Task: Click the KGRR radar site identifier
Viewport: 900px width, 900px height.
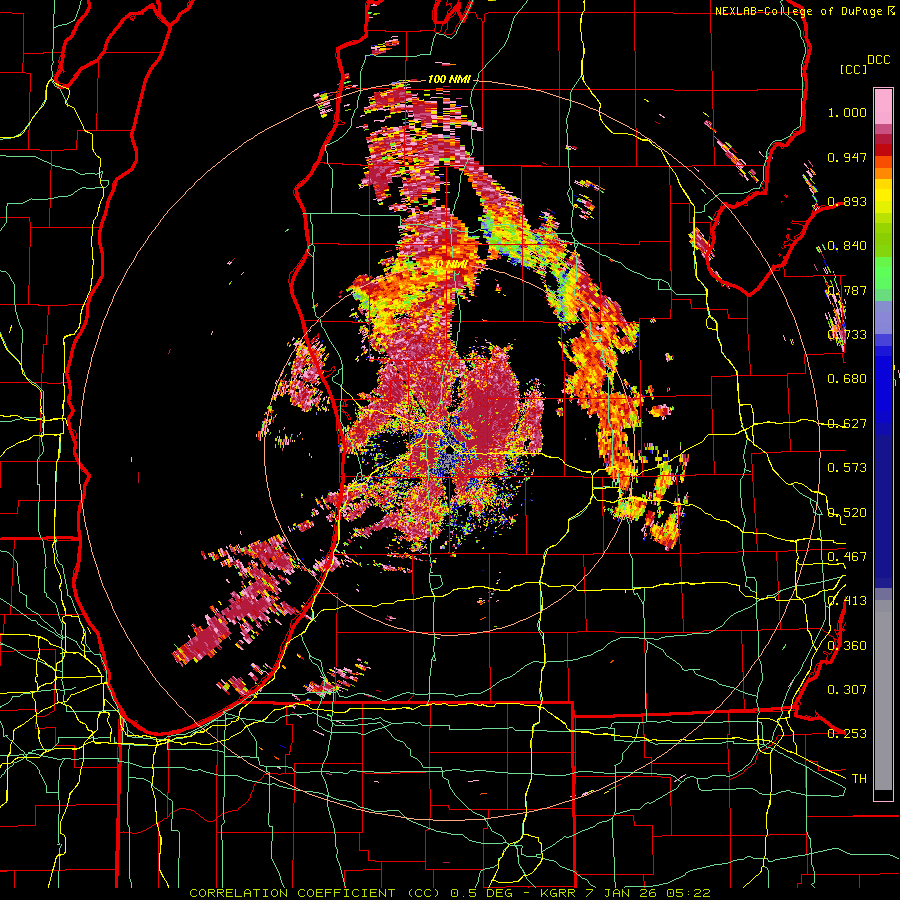Action: tap(559, 893)
